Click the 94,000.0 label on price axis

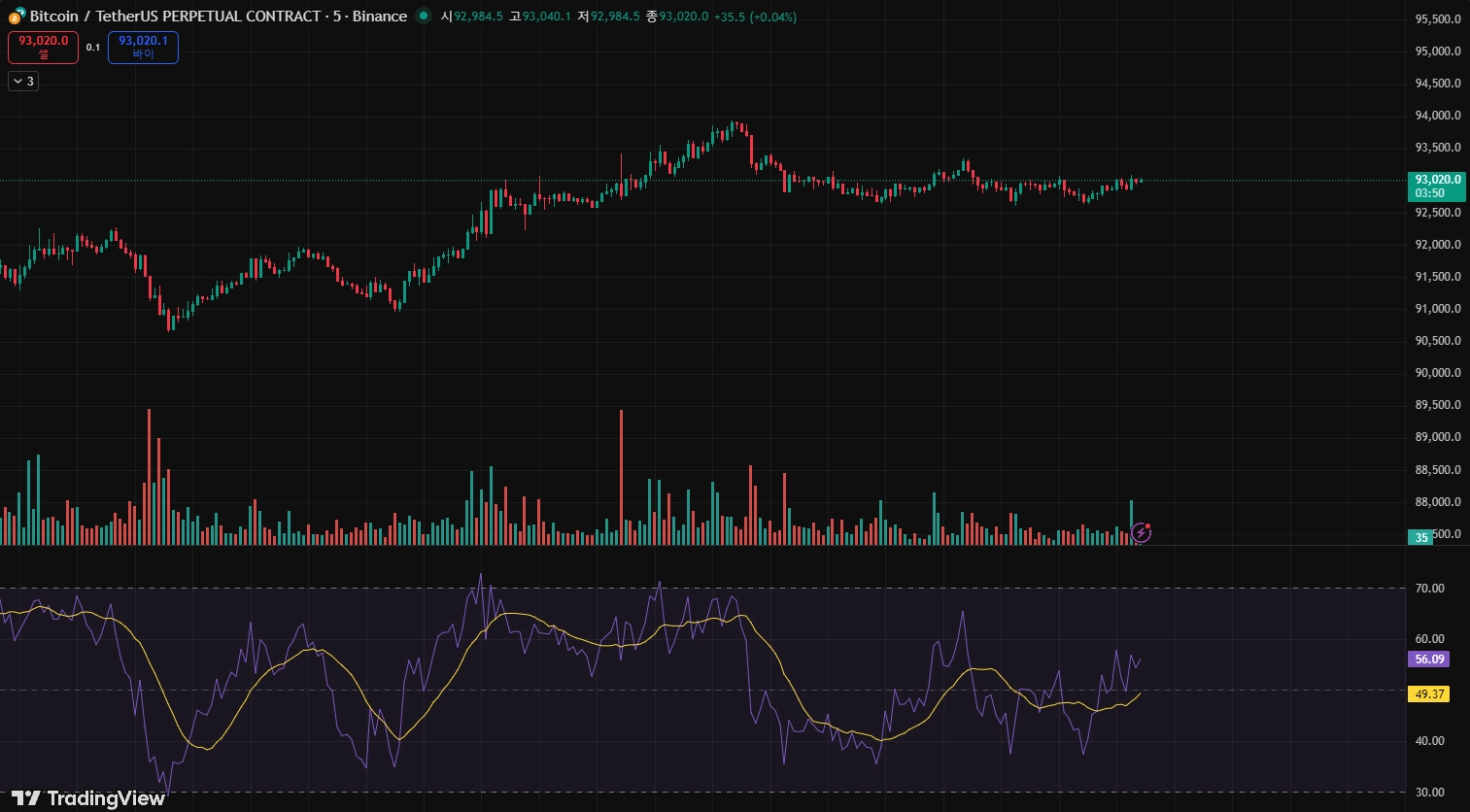click(x=1438, y=116)
